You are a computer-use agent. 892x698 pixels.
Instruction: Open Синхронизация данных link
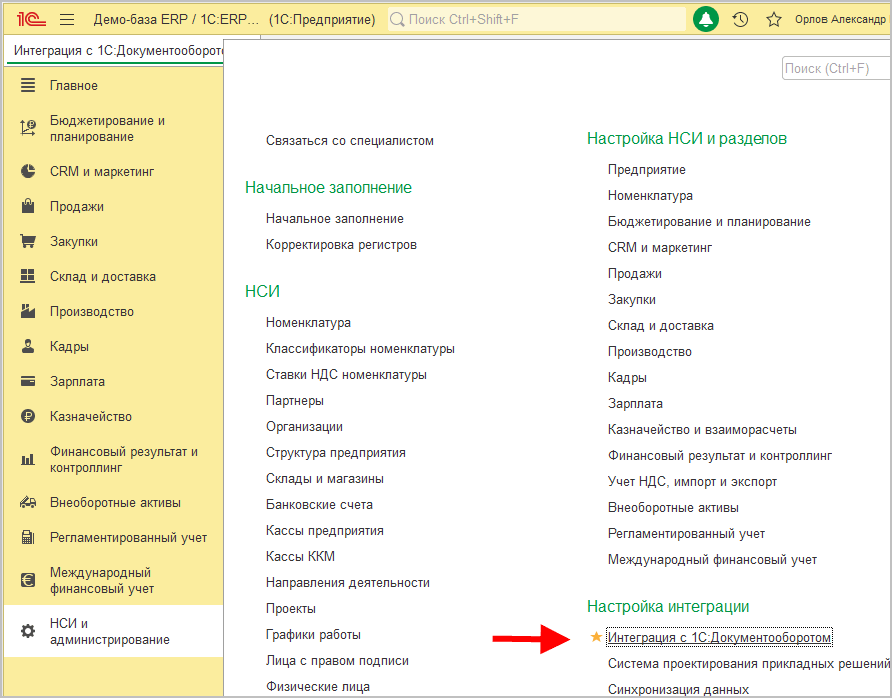coord(678,689)
